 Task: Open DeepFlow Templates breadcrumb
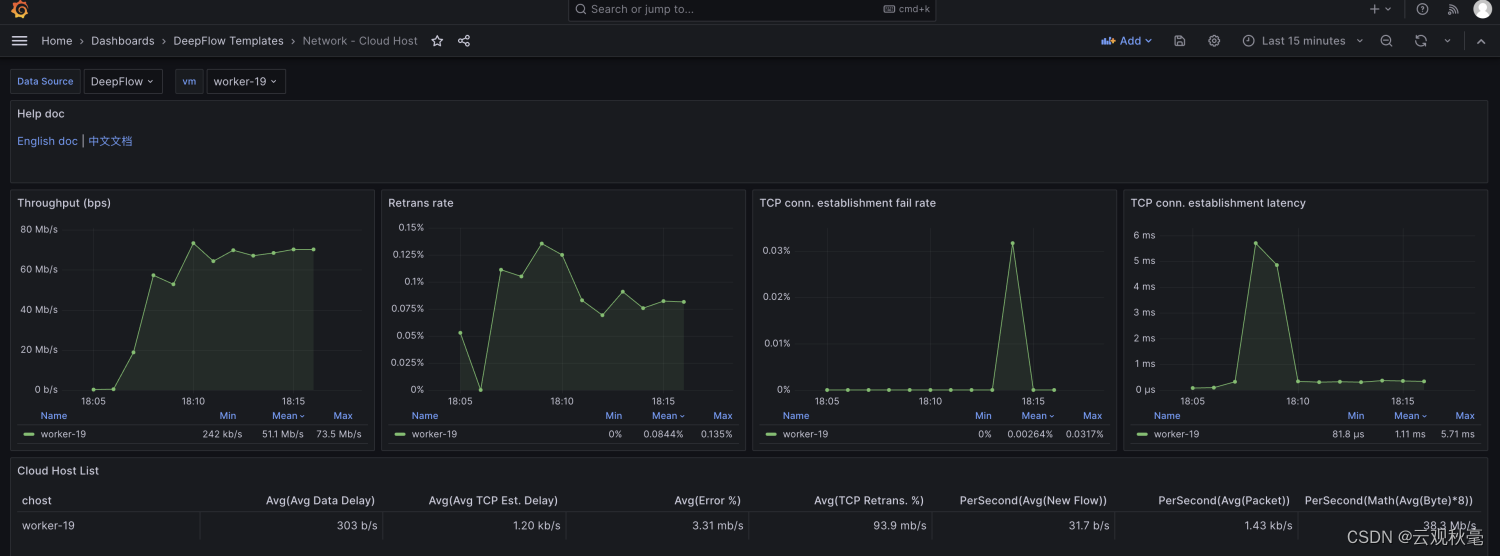point(228,41)
